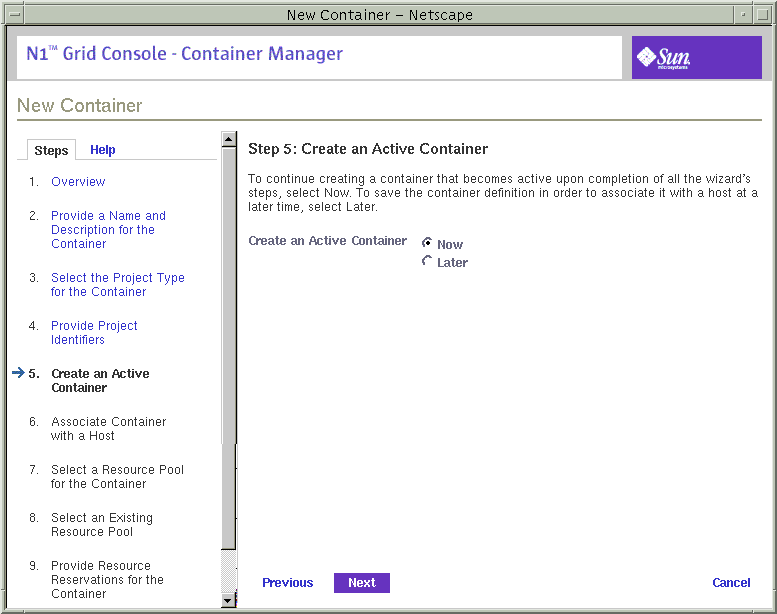The width and height of the screenshot is (777, 614).
Task: Click step 6 Associate Container with a Host
Action: click(x=109, y=429)
